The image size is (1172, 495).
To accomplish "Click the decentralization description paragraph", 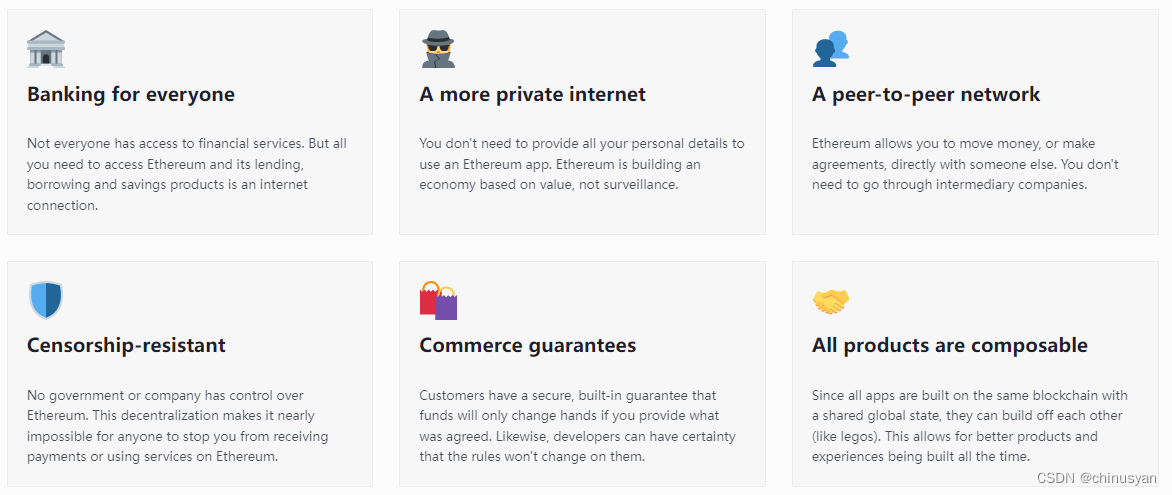I will coord(177,425).
